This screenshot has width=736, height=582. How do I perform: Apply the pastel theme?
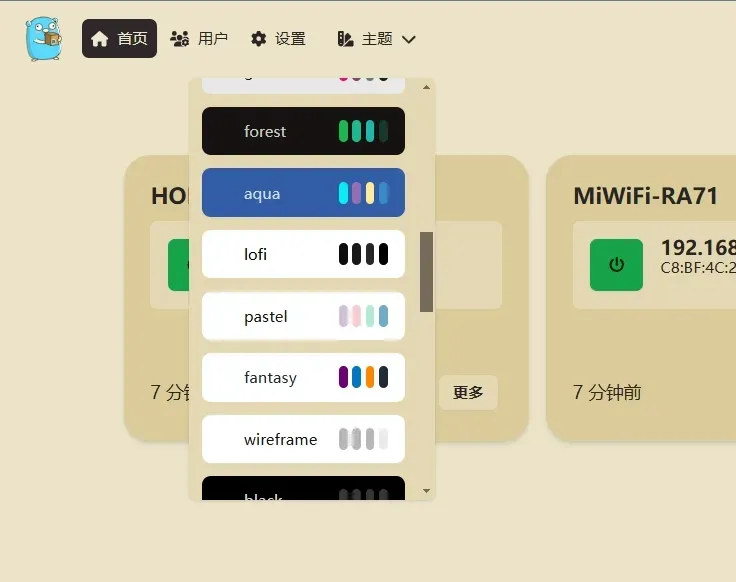[303, 316]
